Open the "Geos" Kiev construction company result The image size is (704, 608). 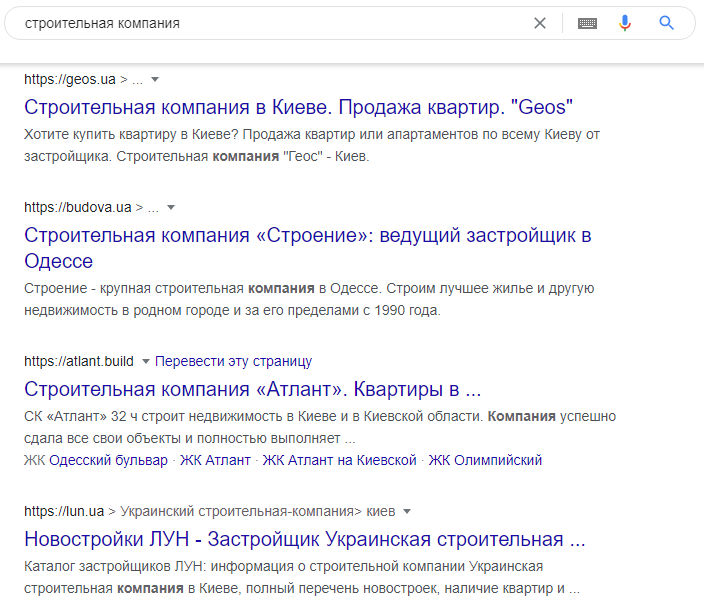pos(298,107)
